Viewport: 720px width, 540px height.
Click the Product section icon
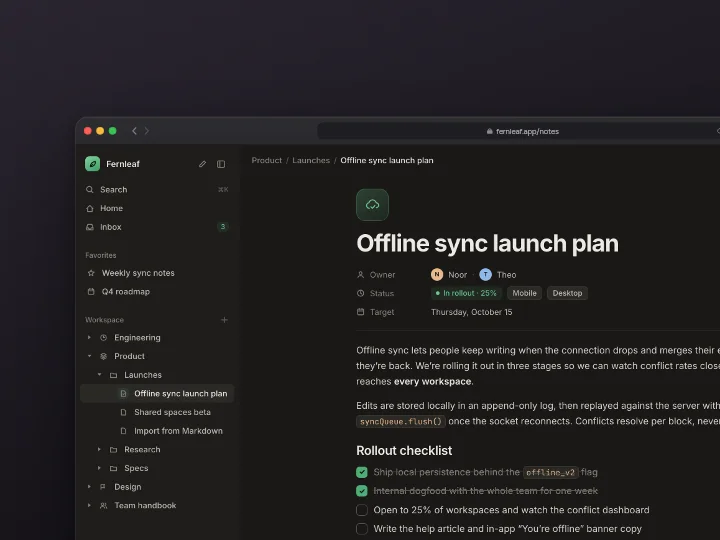(104, 356)
